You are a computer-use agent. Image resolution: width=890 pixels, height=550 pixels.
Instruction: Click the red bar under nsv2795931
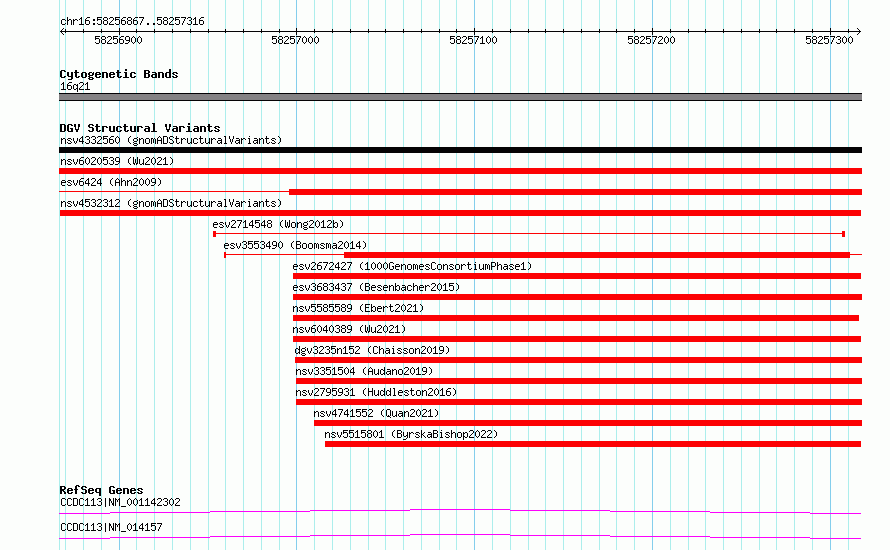click(x=579, y=402)
